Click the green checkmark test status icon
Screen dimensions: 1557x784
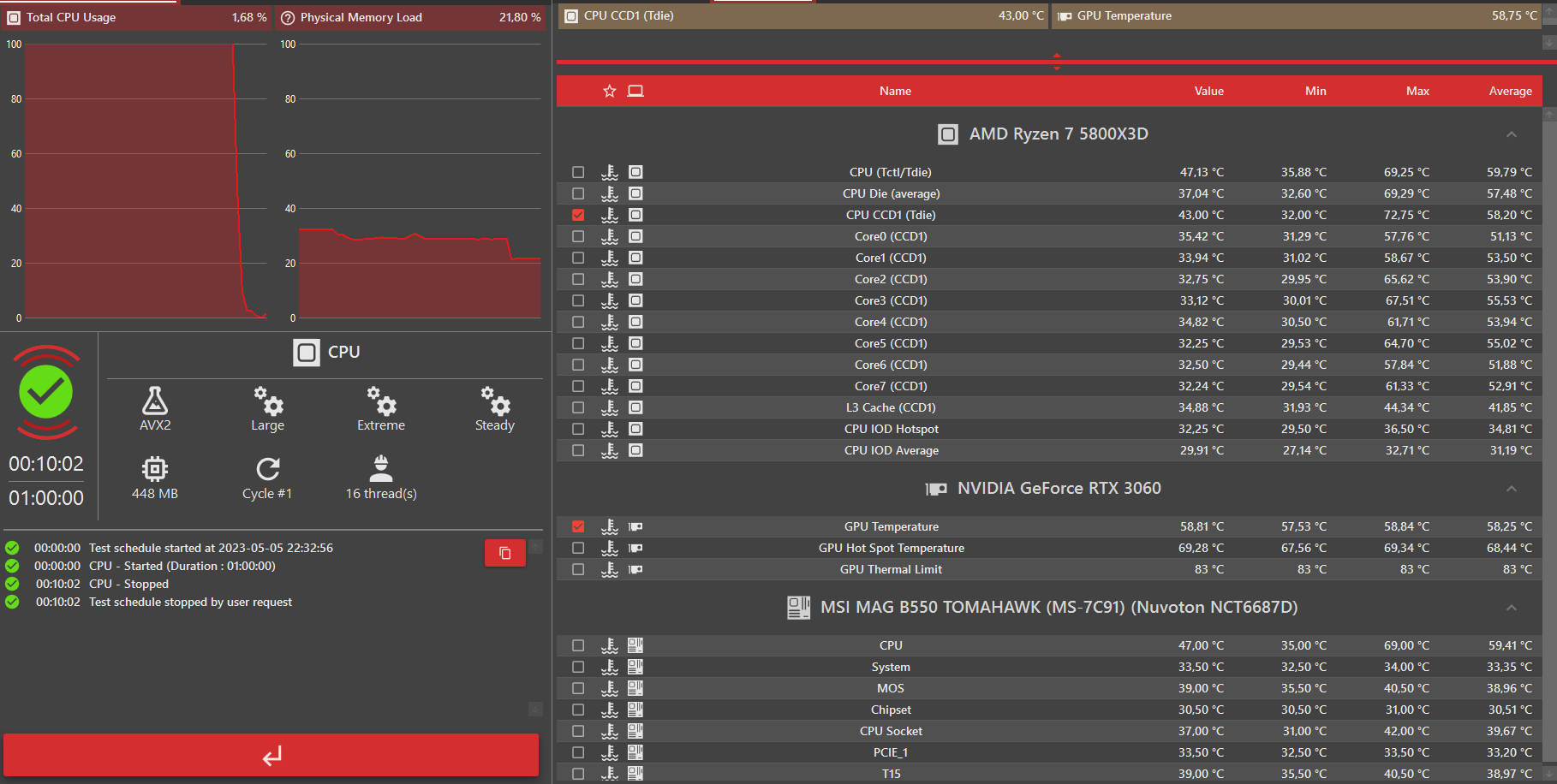click(46, 392)
